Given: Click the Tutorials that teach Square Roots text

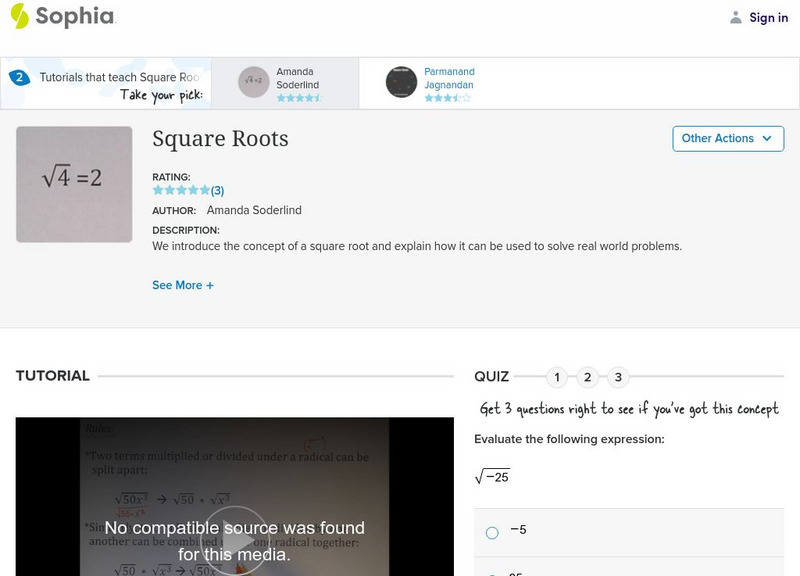Looking at the screenshot, I should pos(119,77).
